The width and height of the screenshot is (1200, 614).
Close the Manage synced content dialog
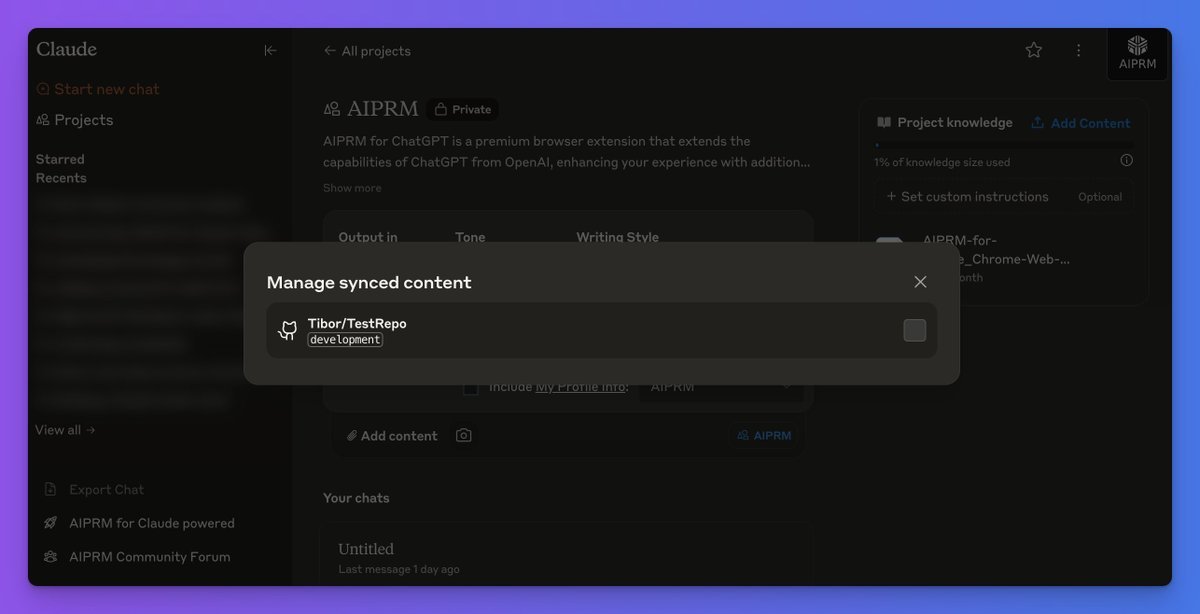pyautogui.click(x=920, y=282)
